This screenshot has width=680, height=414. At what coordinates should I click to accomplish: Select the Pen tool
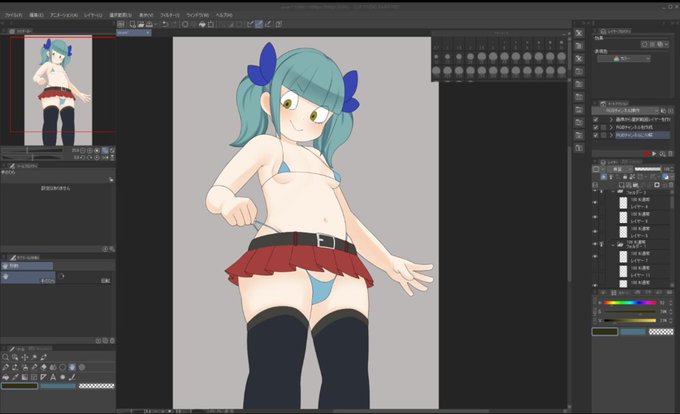(x=6, y=367)
